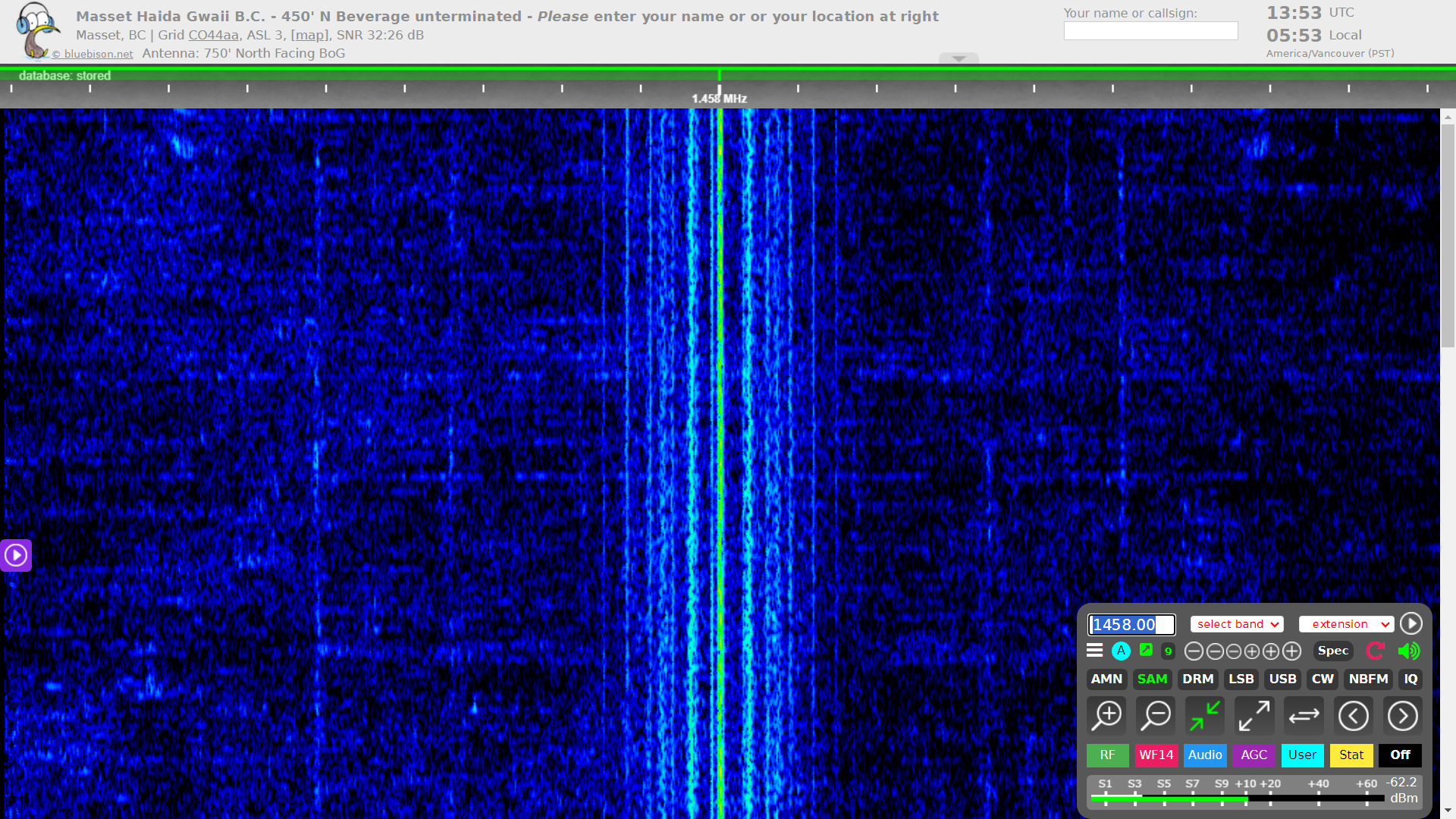Open the extension dropdown

(x=1346, y=624)
